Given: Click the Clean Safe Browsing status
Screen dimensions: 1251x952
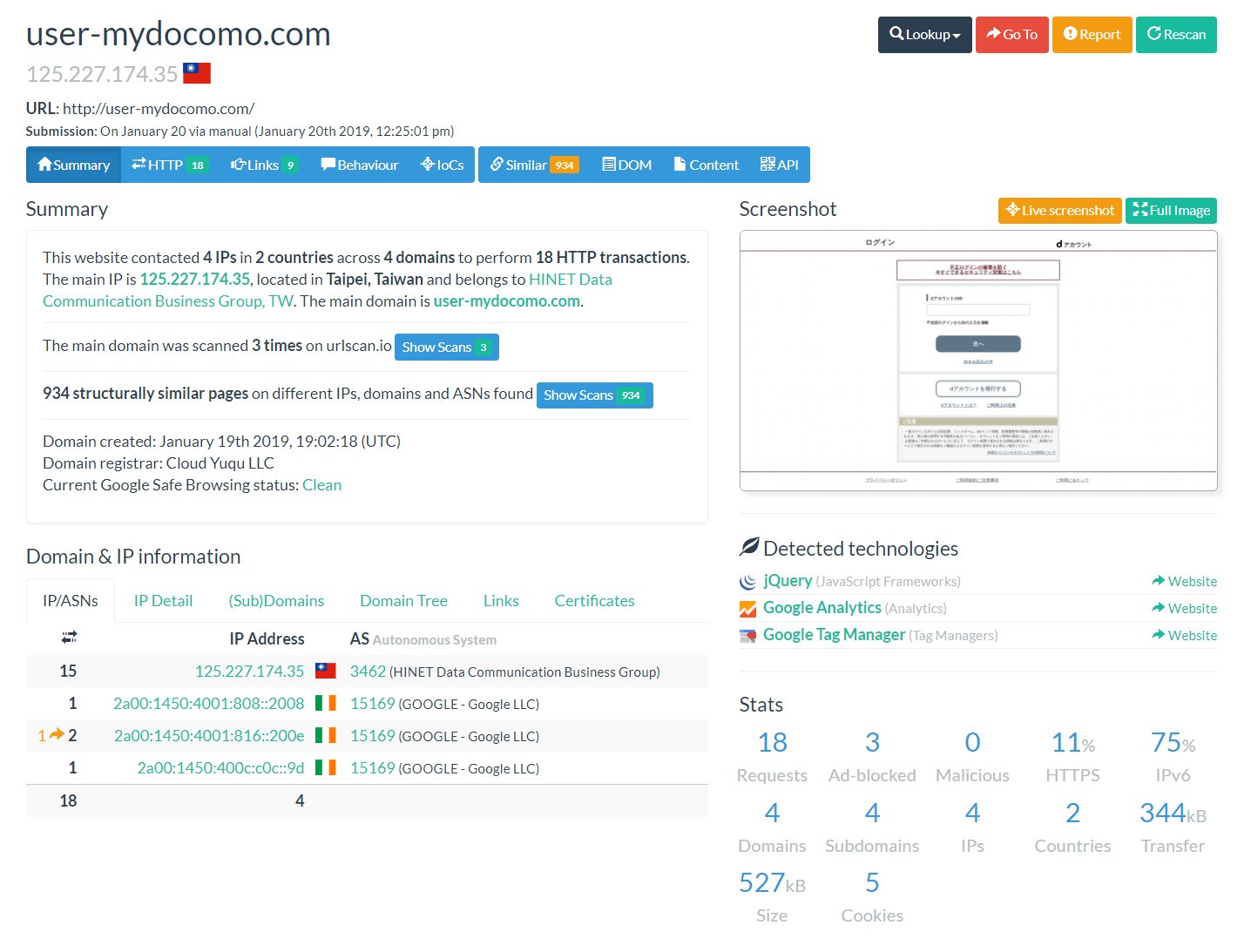Looking at the screenshot, I should [x=322, y=485].
